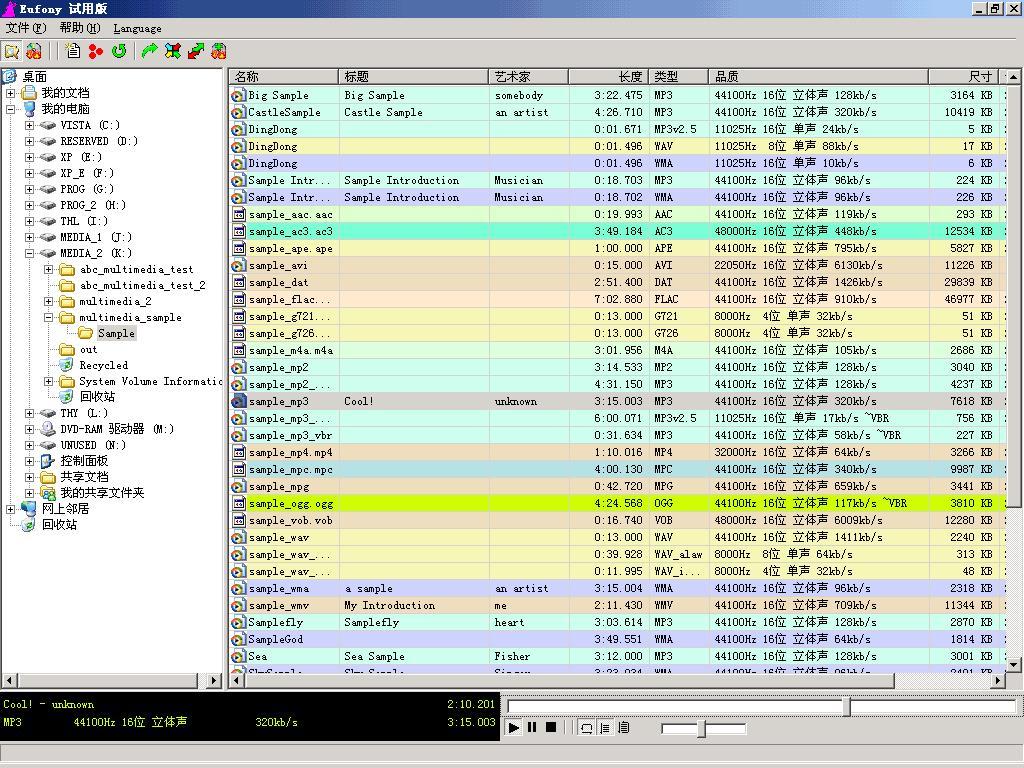Screen dimensions: 1024x768
Task: Select the Sea Sample row
Action: (618, 656)
